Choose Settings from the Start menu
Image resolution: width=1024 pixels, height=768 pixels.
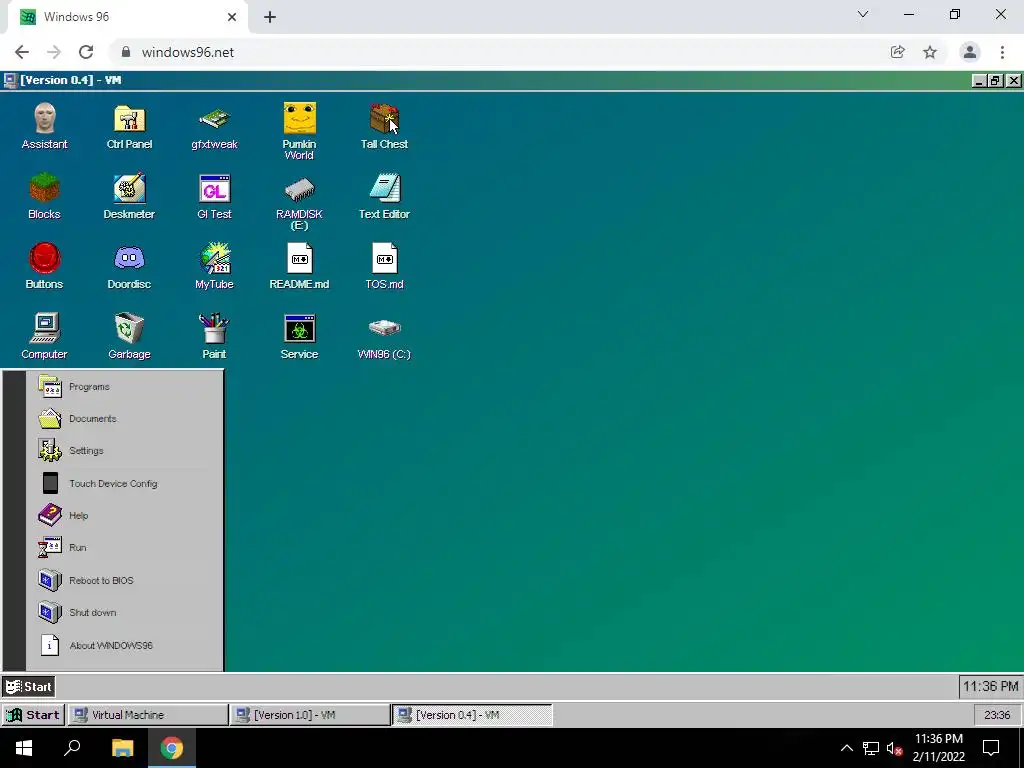(x=125, y=451)
